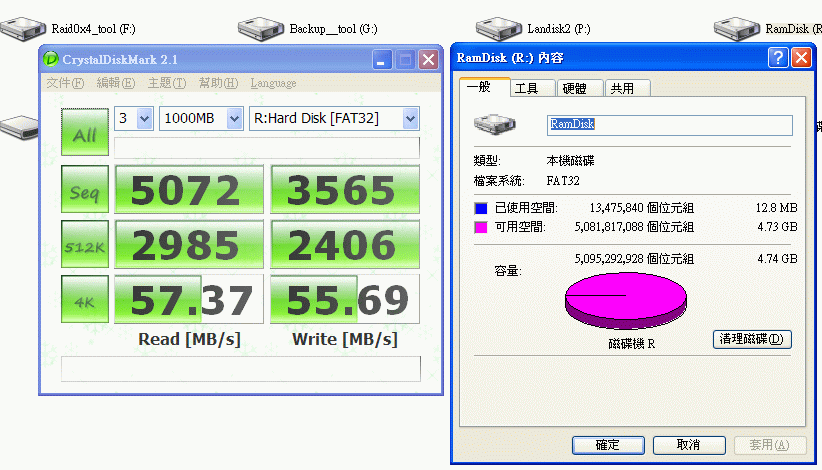Viewport: 822px width, 470px height.
Task: Click the Write [MB/s] column label
Action: (x=345, y=339)
